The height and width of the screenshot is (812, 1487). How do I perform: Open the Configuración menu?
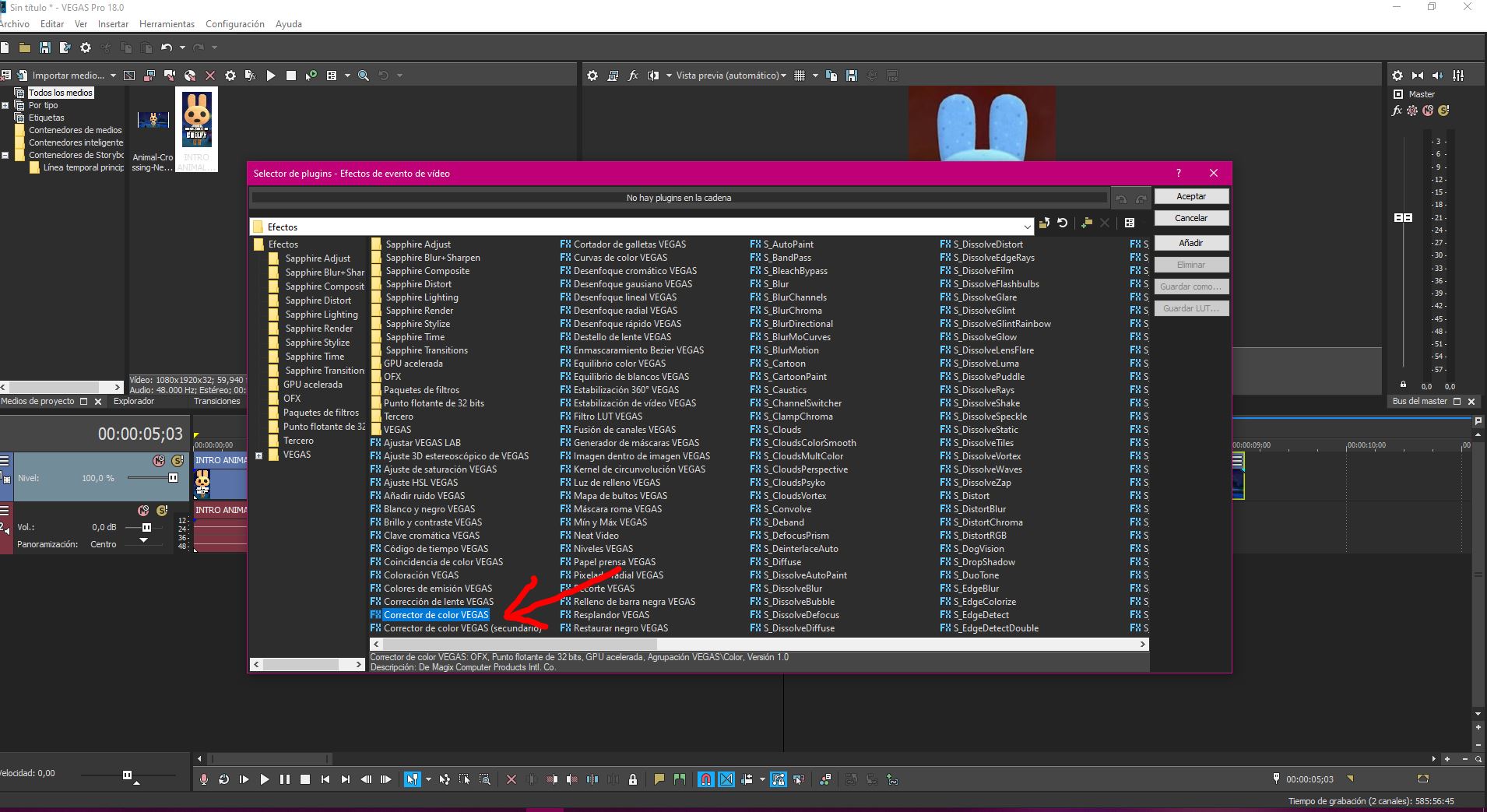click(x=235, y=24)
